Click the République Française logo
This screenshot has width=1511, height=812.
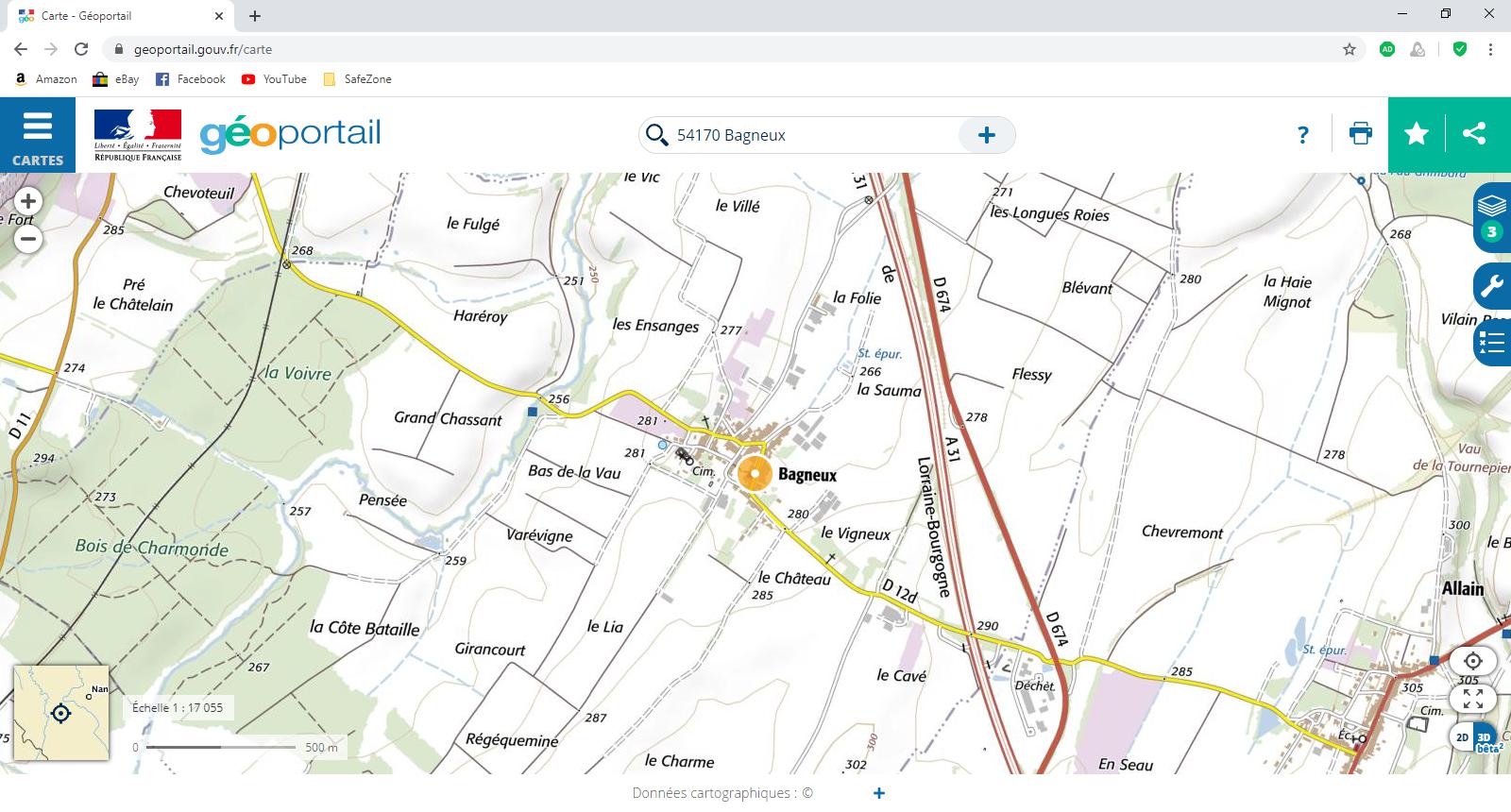coord(138,135)
